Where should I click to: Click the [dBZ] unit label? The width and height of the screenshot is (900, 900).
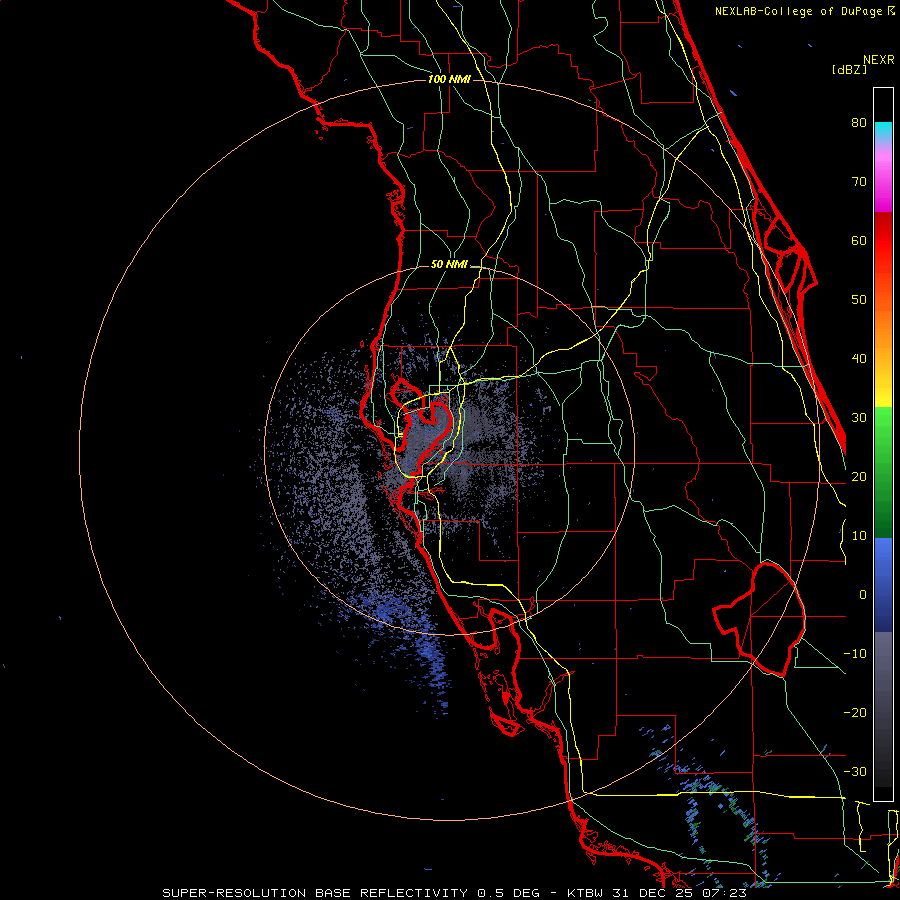pyautogui.click(x=849, y=70)
